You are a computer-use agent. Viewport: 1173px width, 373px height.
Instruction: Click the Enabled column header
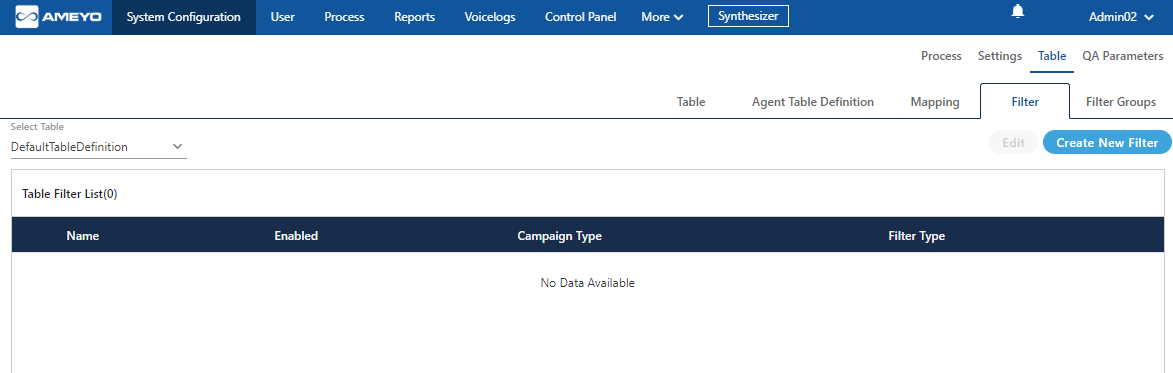tap(296, 235)
